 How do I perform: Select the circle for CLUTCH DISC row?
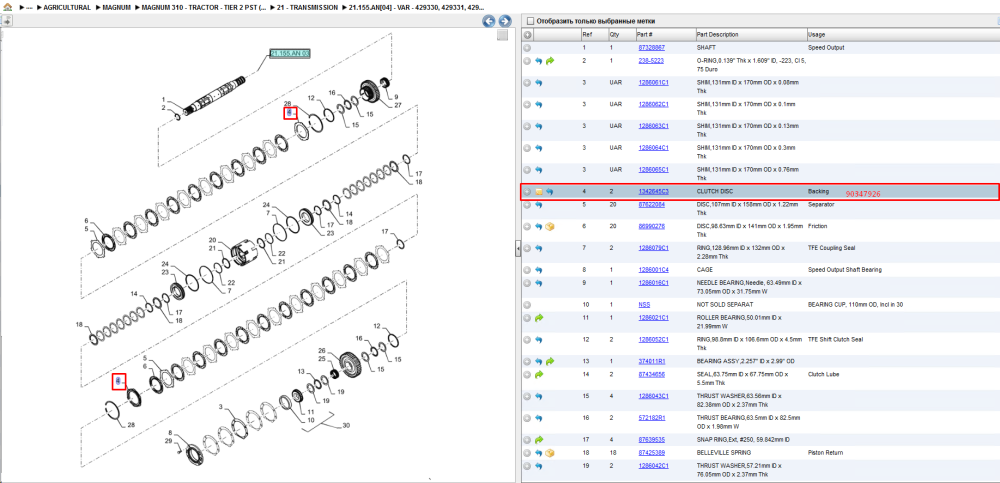[x=527, y=191]
